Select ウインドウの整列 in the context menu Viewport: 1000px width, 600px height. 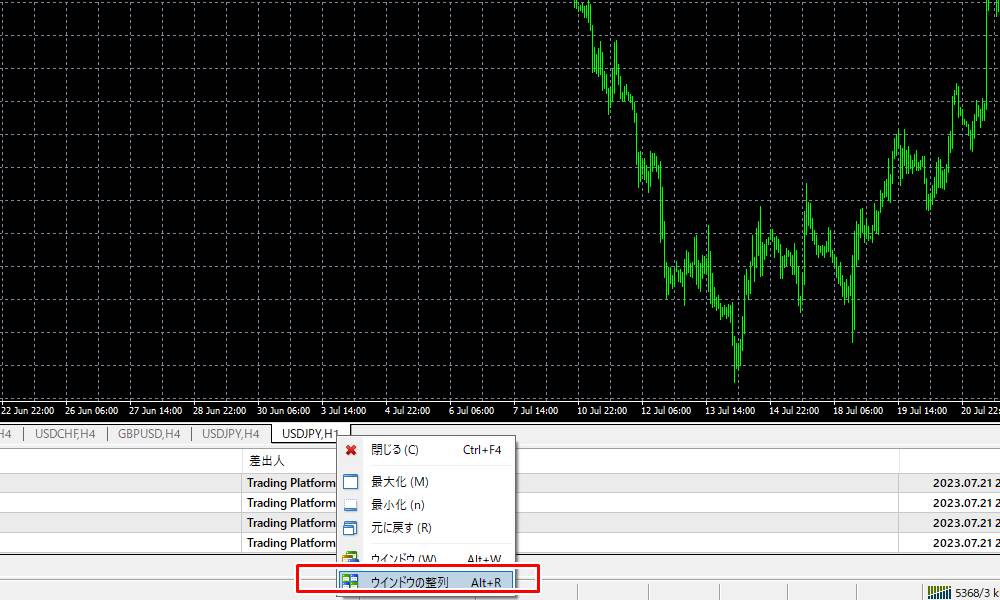[x=420, y=581]
